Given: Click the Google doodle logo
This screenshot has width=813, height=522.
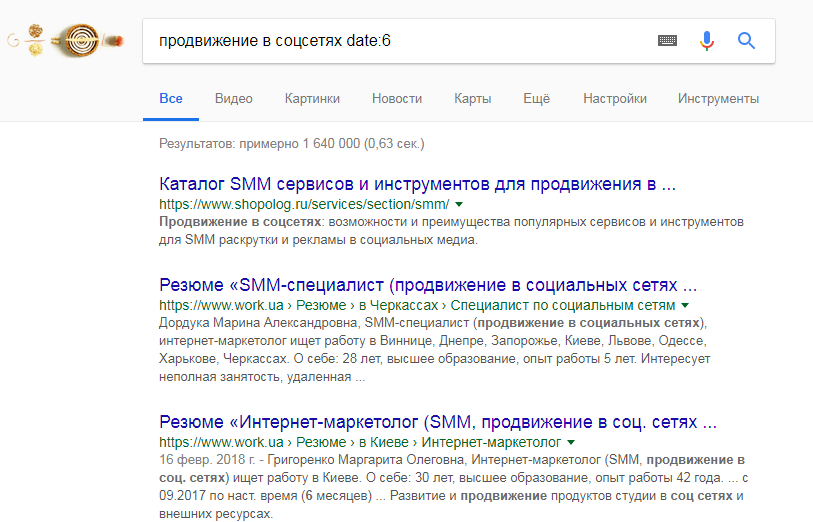Looking at the screenshot, I should pyautogui.click(x=66, y=41).
